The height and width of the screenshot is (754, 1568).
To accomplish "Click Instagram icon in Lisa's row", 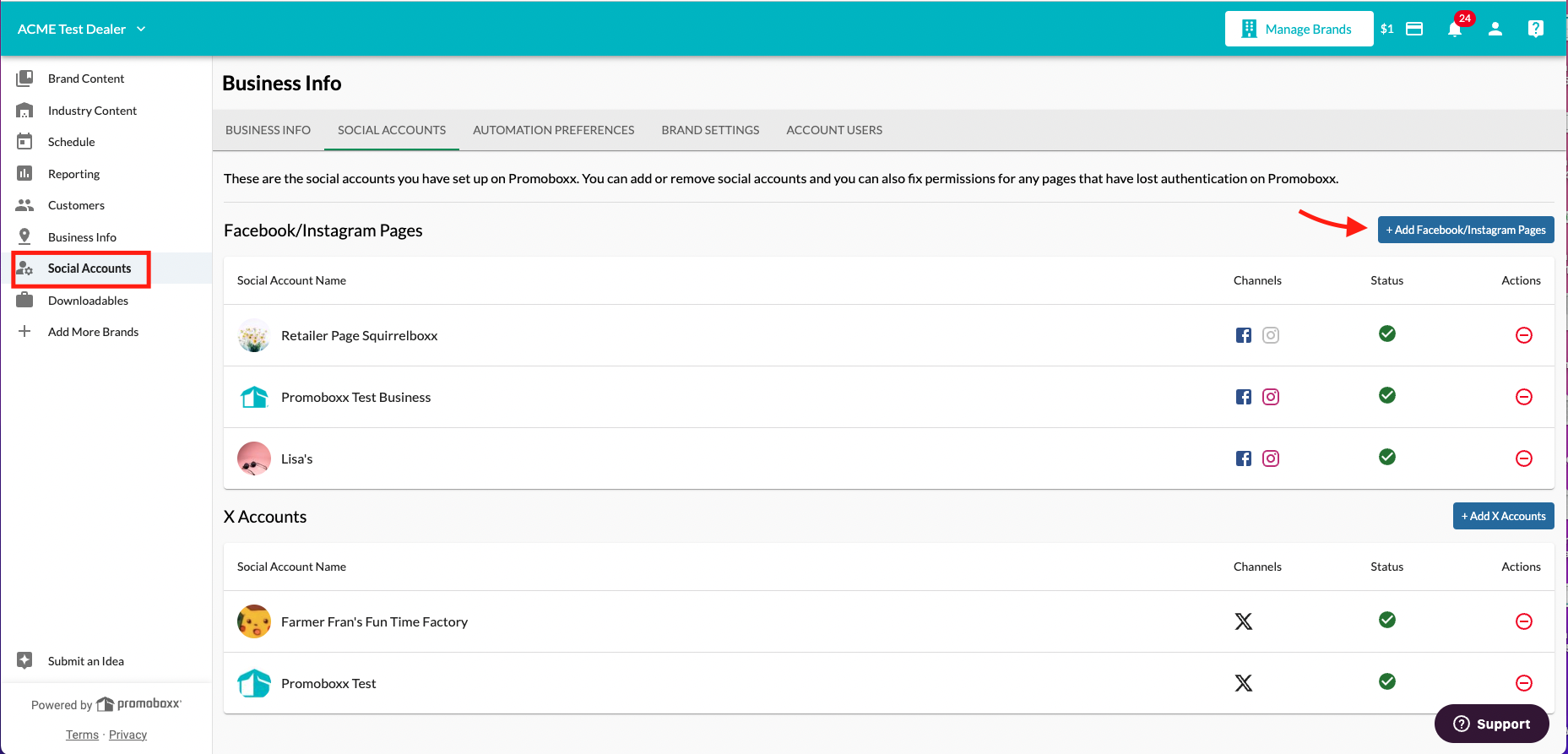I will coord(1271,458).
